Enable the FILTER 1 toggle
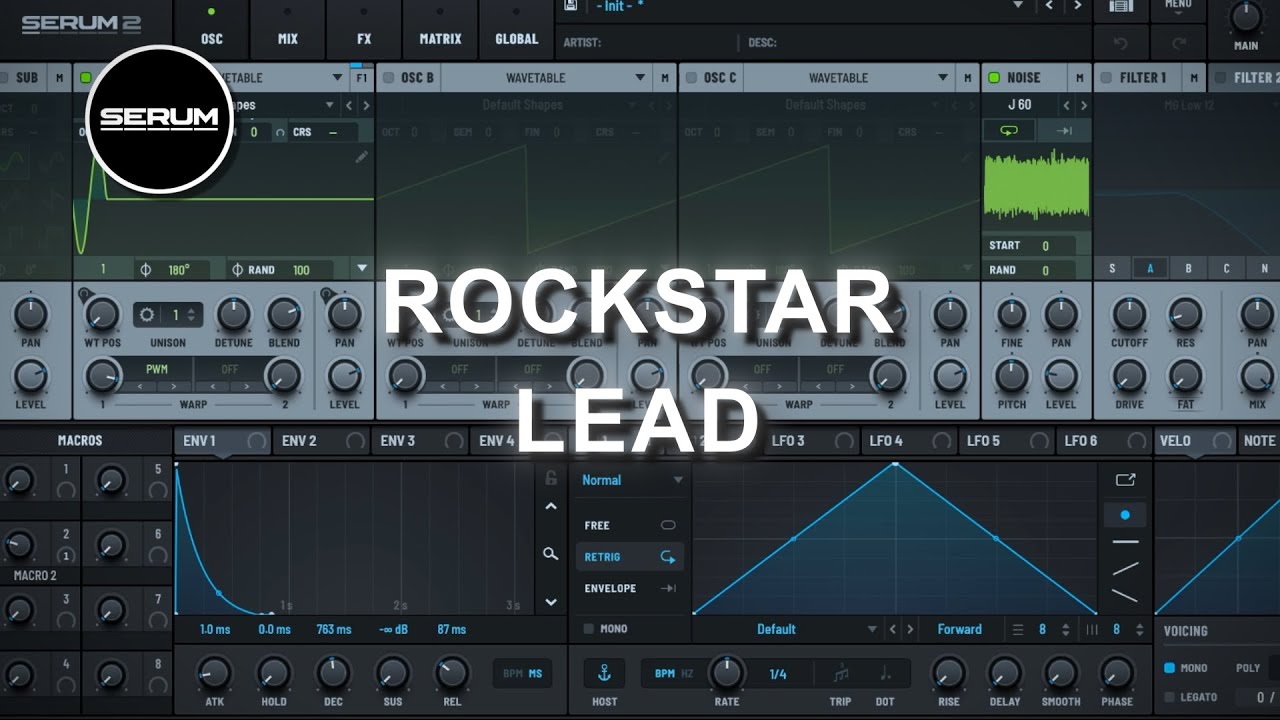 [1106, 78]
